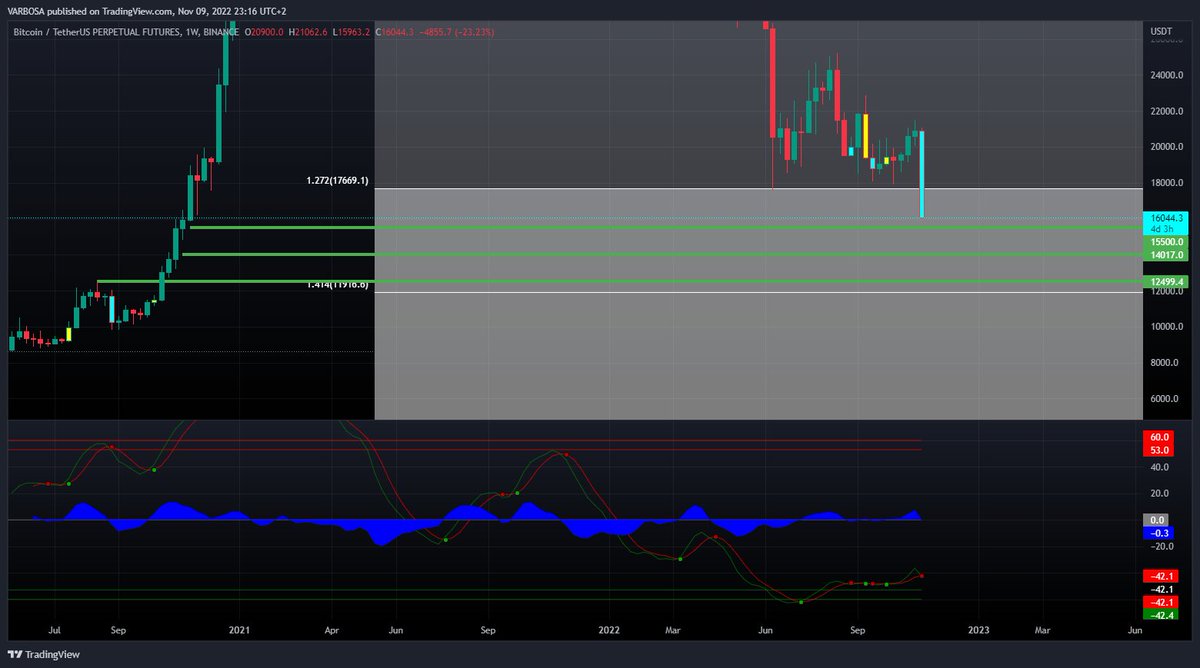Click the green −42.4 indicator value label
Screen dimensions: 1200x668
coord(1161,615)
